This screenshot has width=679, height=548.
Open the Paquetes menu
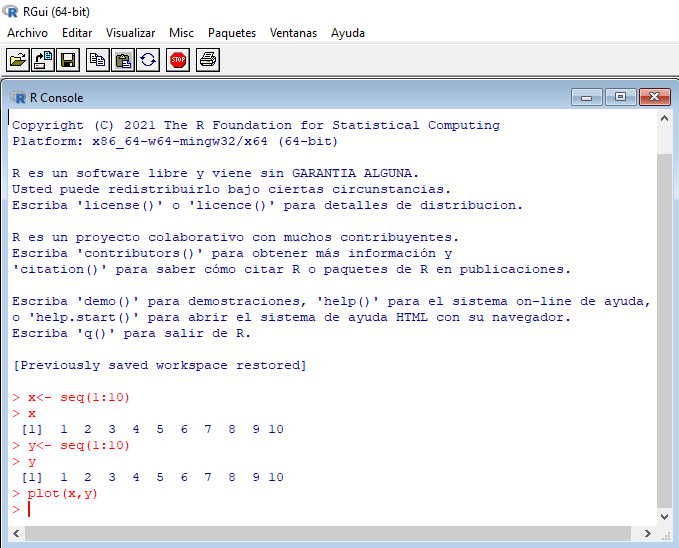pos(232,33)
